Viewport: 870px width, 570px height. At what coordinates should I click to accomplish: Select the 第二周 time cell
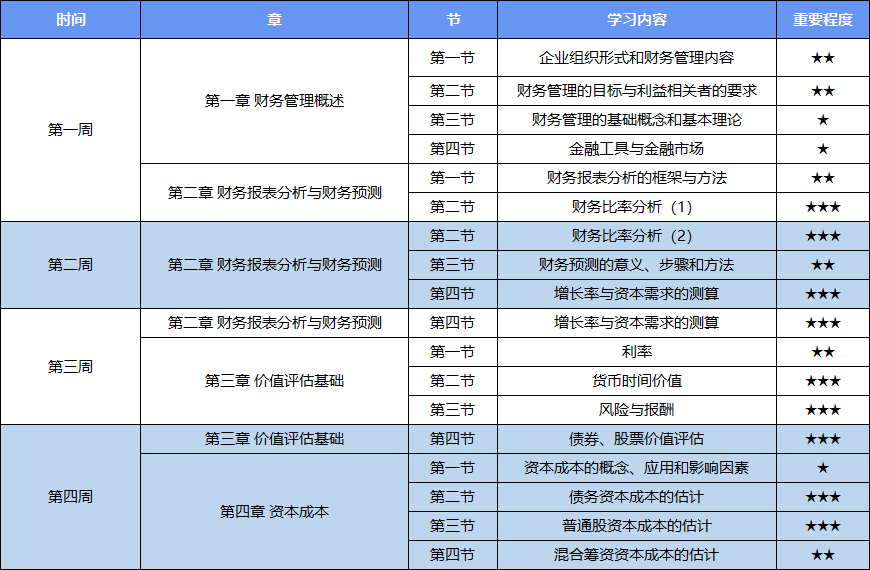point(70,265)
